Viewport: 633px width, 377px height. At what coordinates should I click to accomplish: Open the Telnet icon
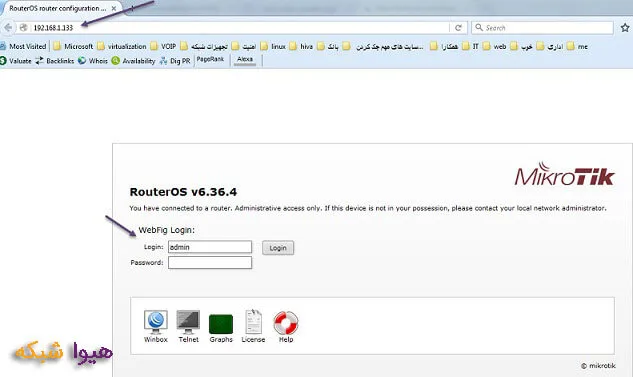tap(189, 326)
